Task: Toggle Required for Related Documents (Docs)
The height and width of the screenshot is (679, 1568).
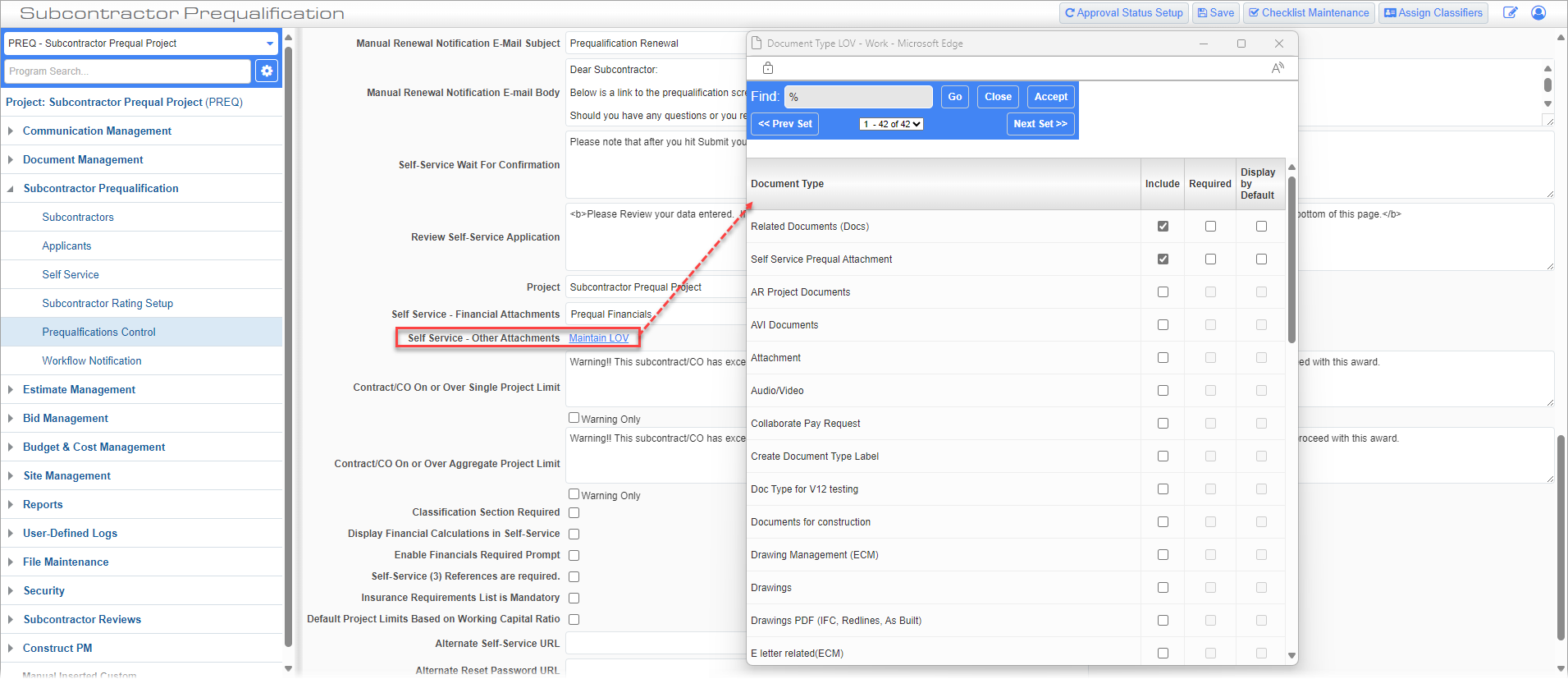Action: pyautogui.click(x=1210, y=227)
